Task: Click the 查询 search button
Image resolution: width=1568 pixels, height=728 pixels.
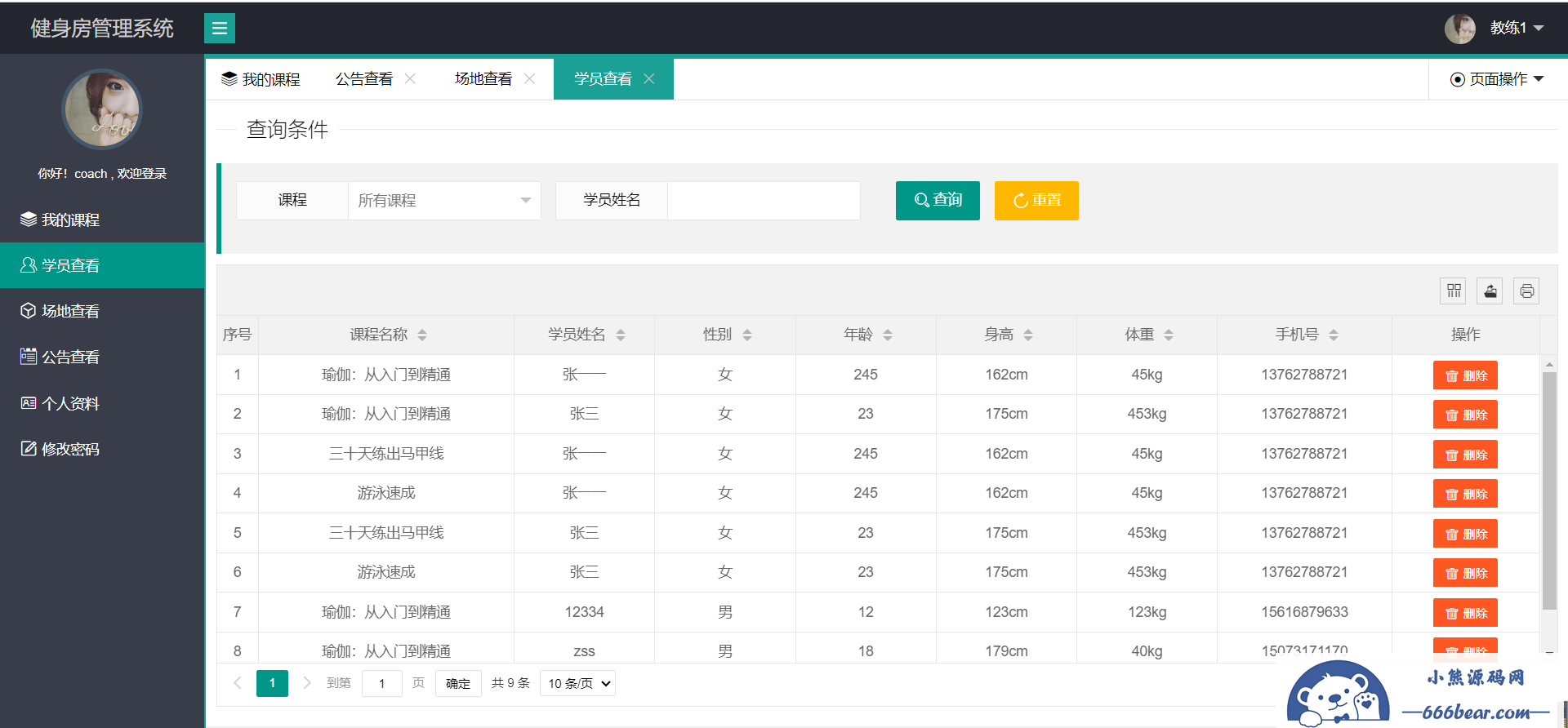Action: (938, 201)
